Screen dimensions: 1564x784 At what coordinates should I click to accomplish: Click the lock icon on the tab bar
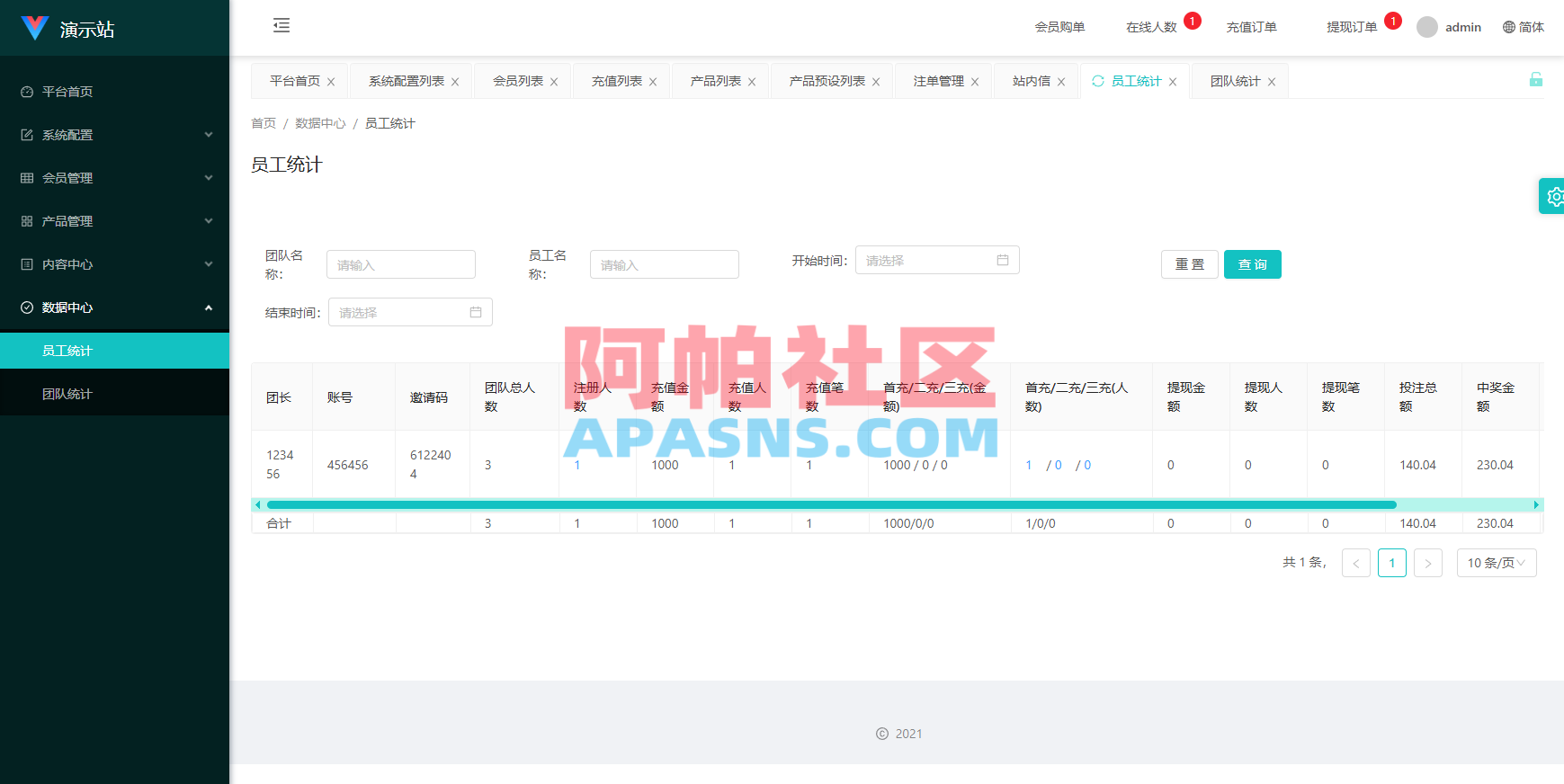1536,79
